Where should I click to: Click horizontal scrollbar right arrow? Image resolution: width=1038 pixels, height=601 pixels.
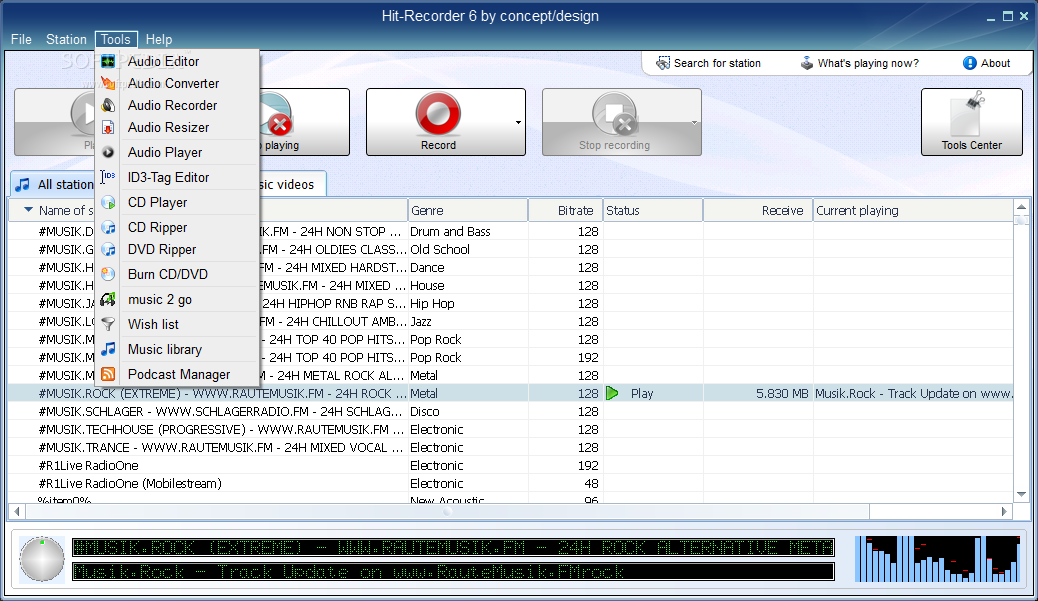[1004, 512]
